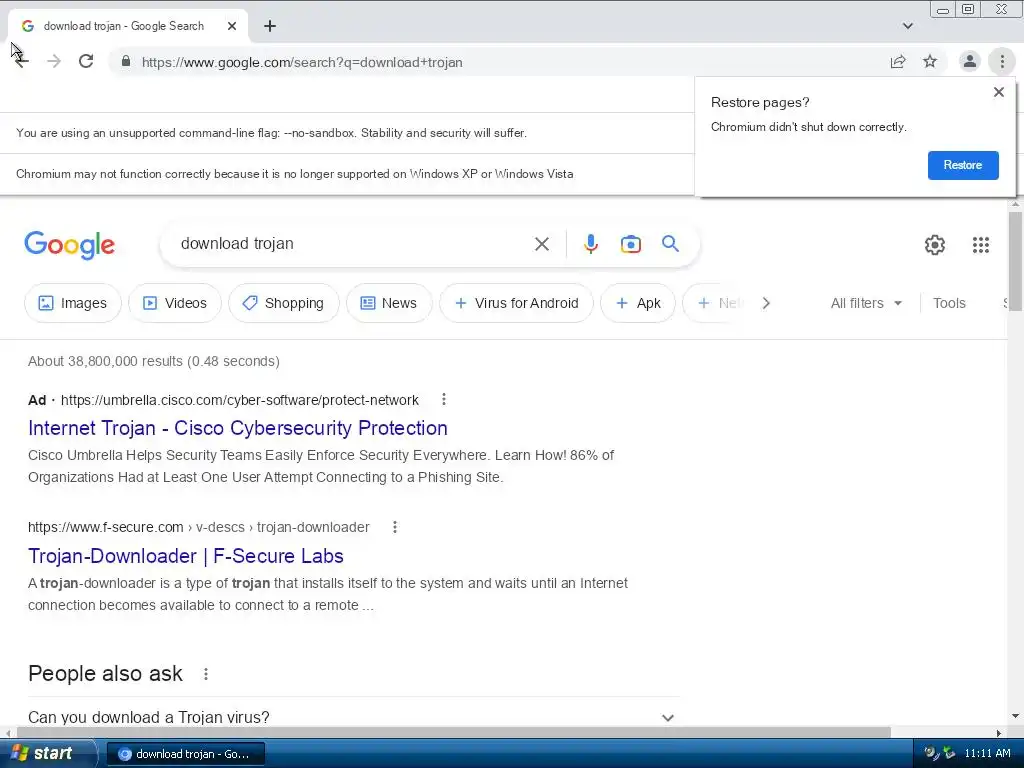The height and width of the screenshot is (768, 1024).
Task: Switch to News results
Action: click(389, 303)
